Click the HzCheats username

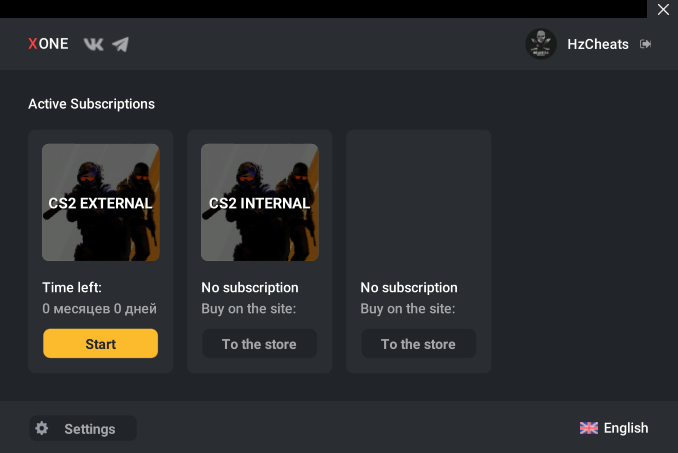point(598,44)
